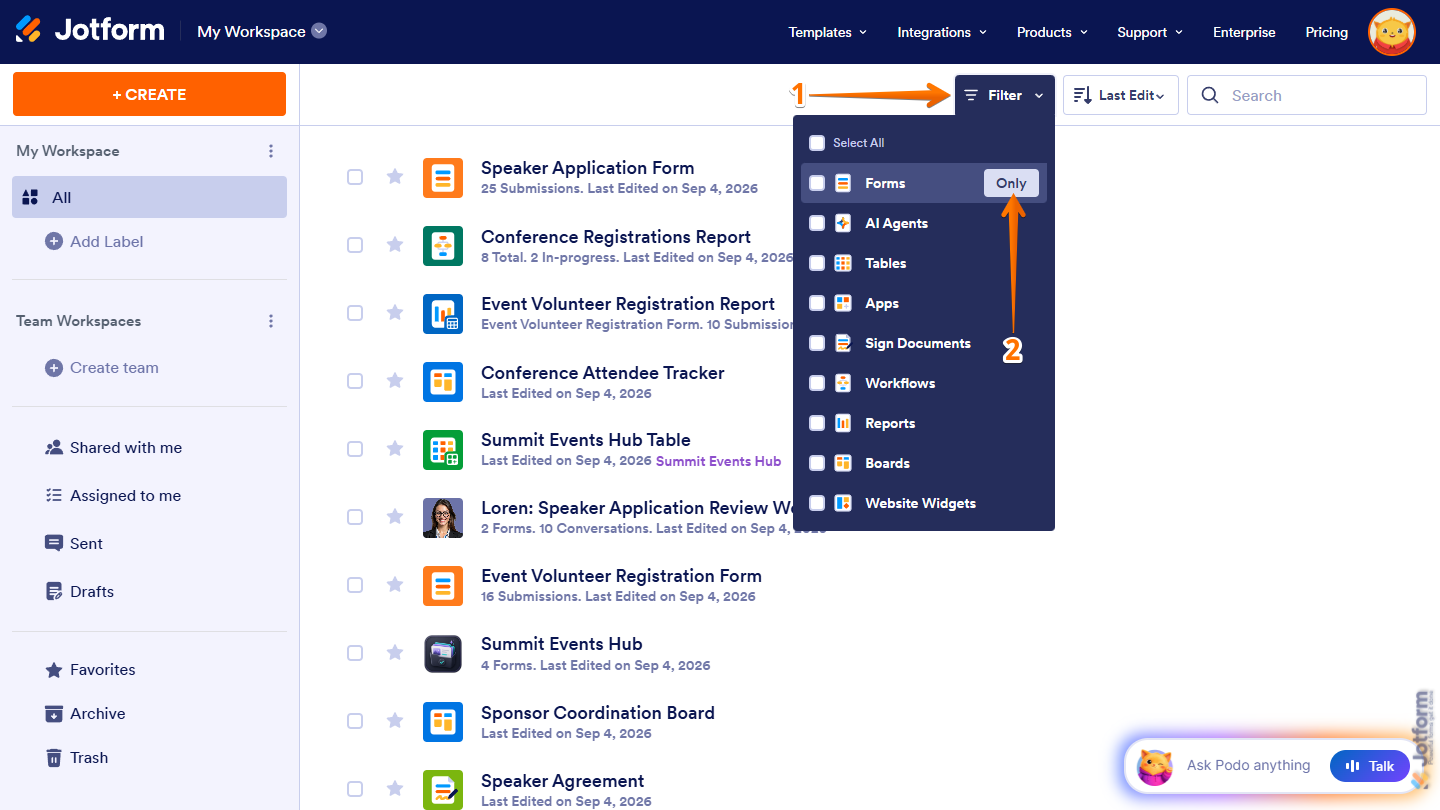Click the plus icon beside Create team
1440x810 pixels.
click(54, 368)
